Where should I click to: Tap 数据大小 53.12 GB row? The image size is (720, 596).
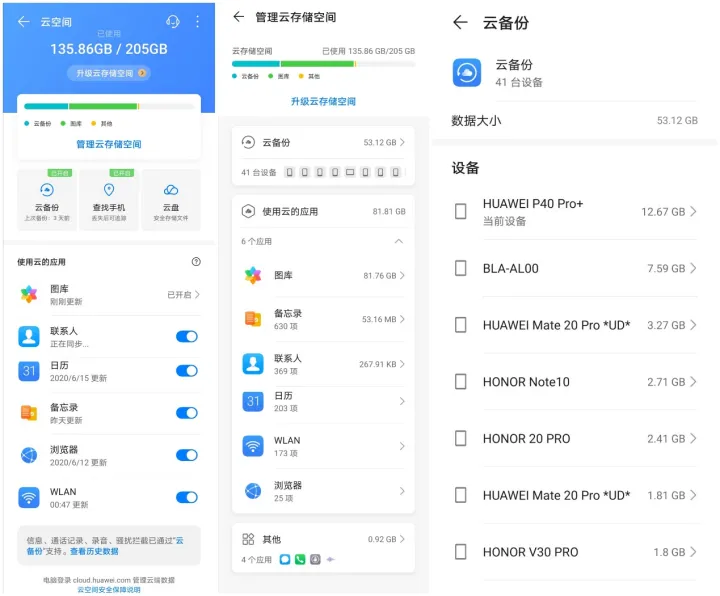574,121
